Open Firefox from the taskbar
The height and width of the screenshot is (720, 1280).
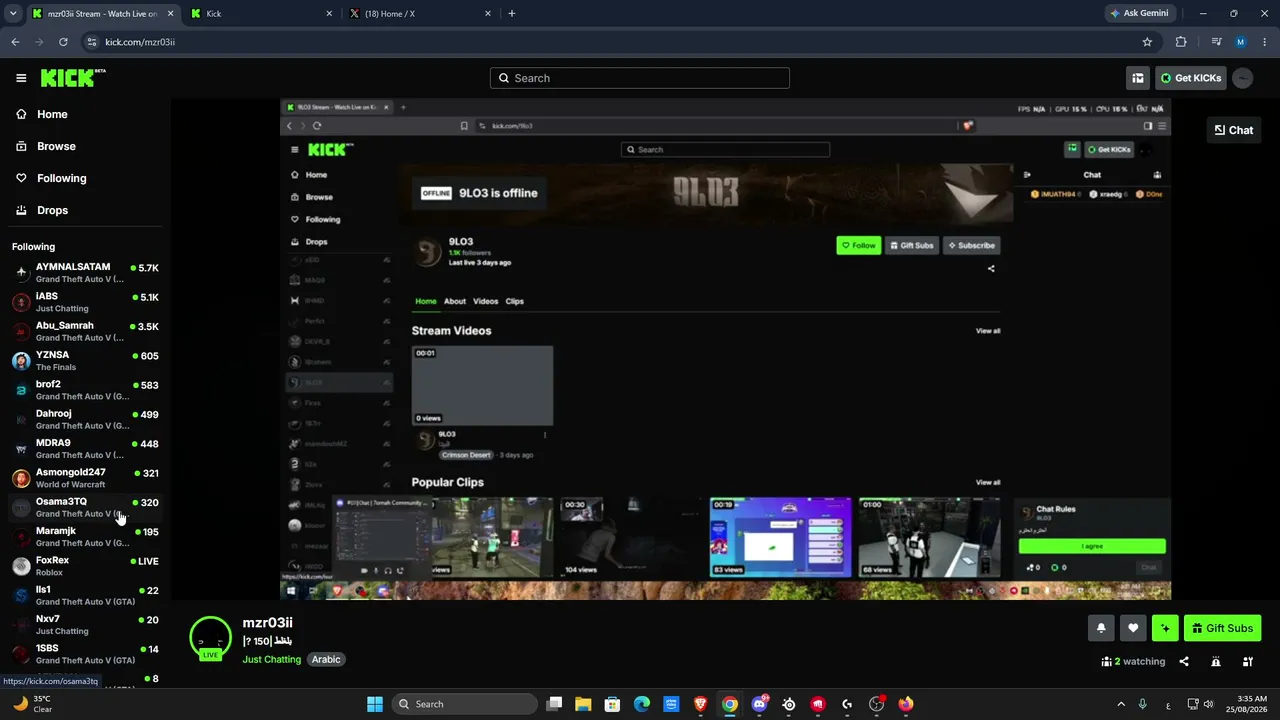point(906,704)
